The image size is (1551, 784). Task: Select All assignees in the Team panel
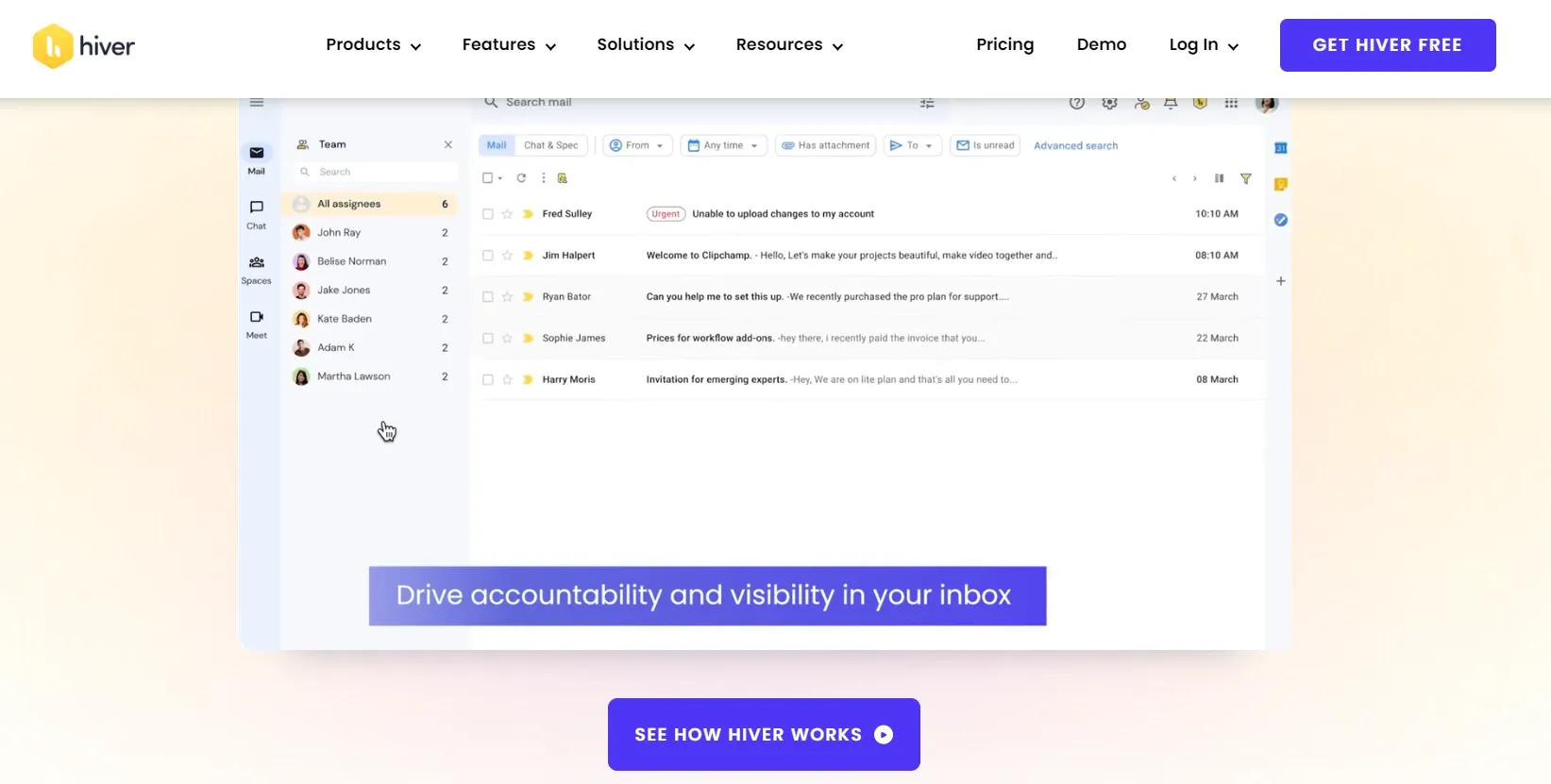[372, 204]
